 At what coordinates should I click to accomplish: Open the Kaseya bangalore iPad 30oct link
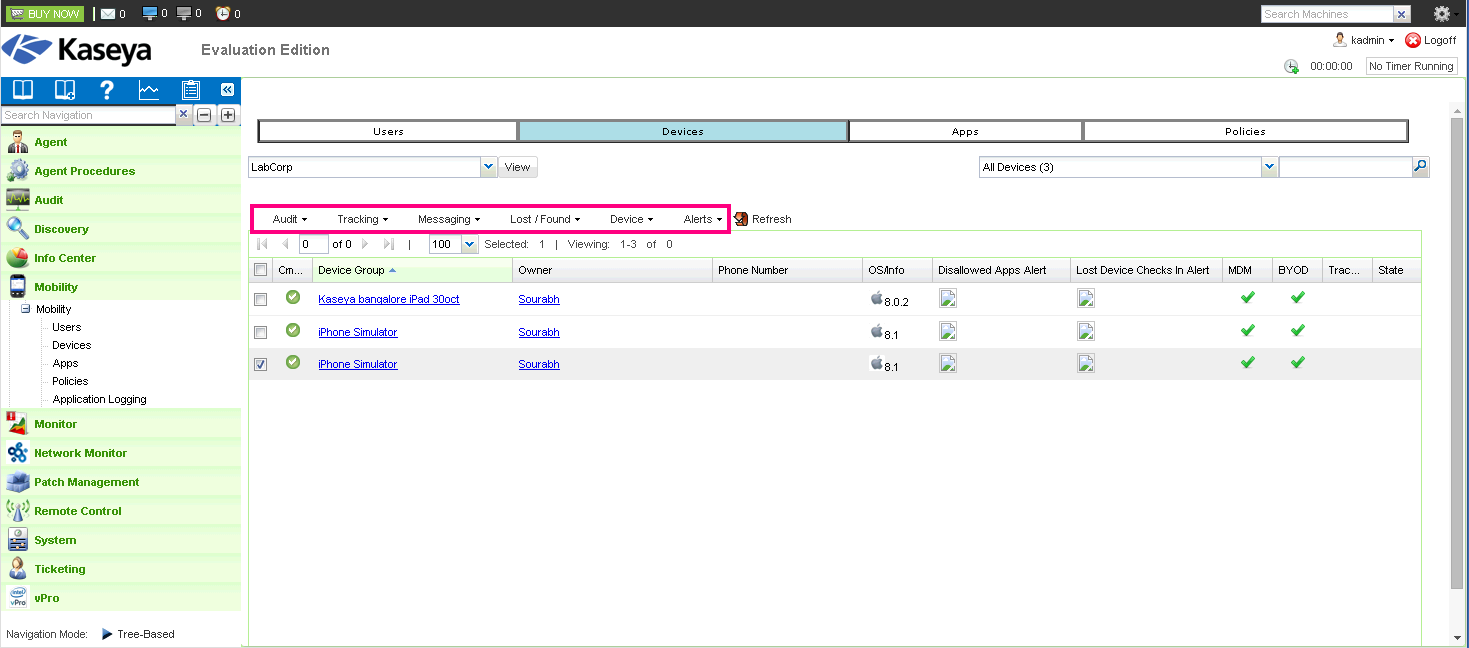coord(389,299)
